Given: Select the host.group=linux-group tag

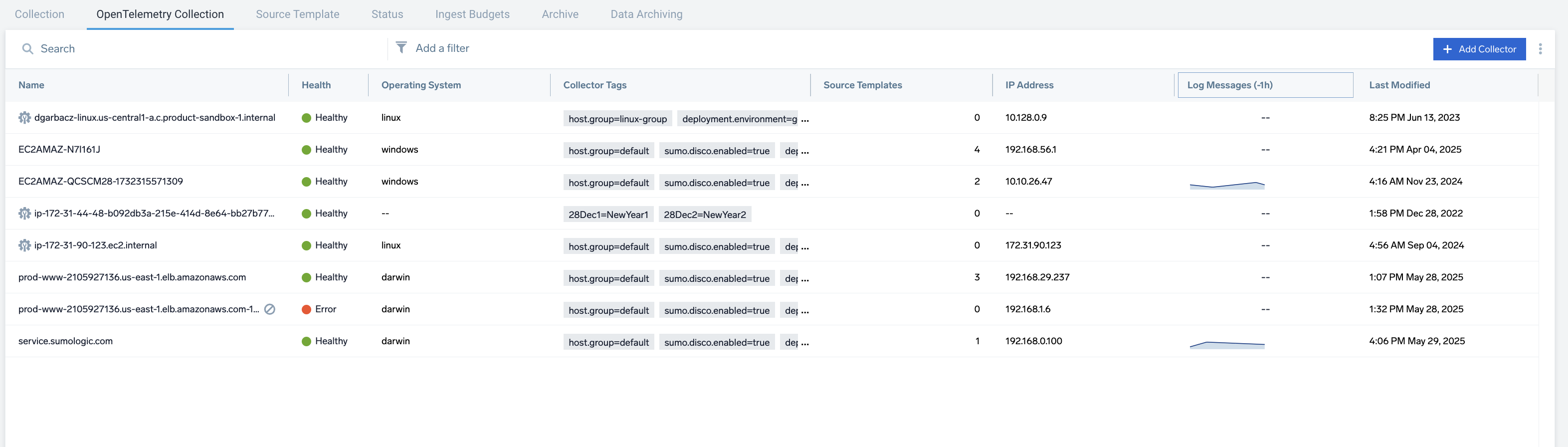Looking at the screenshot, I should tap(617, 119).
